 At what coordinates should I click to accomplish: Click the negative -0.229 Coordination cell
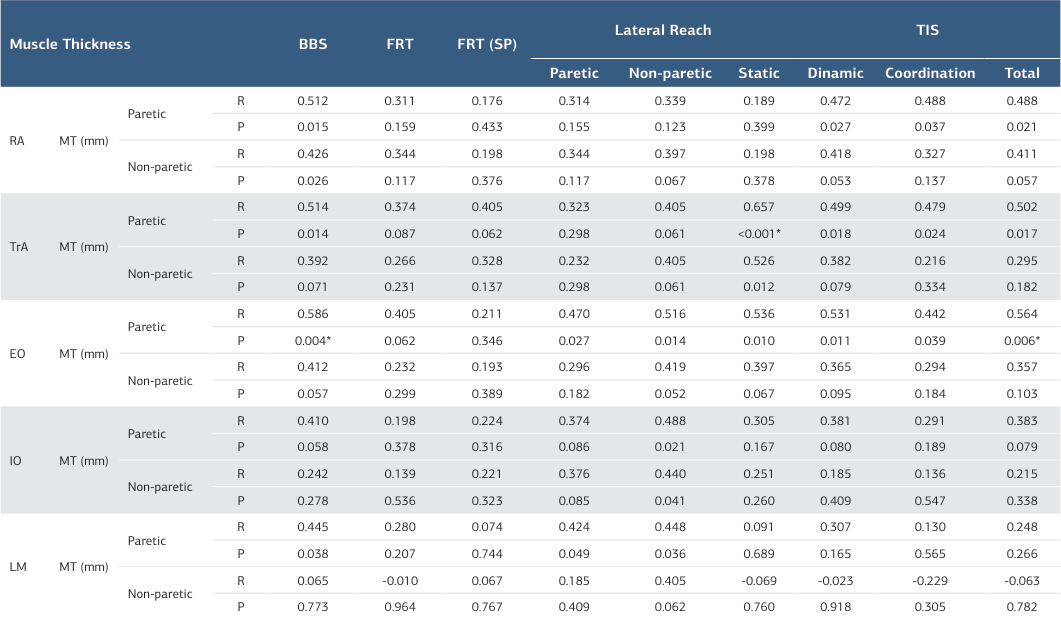tap(930, 581)
